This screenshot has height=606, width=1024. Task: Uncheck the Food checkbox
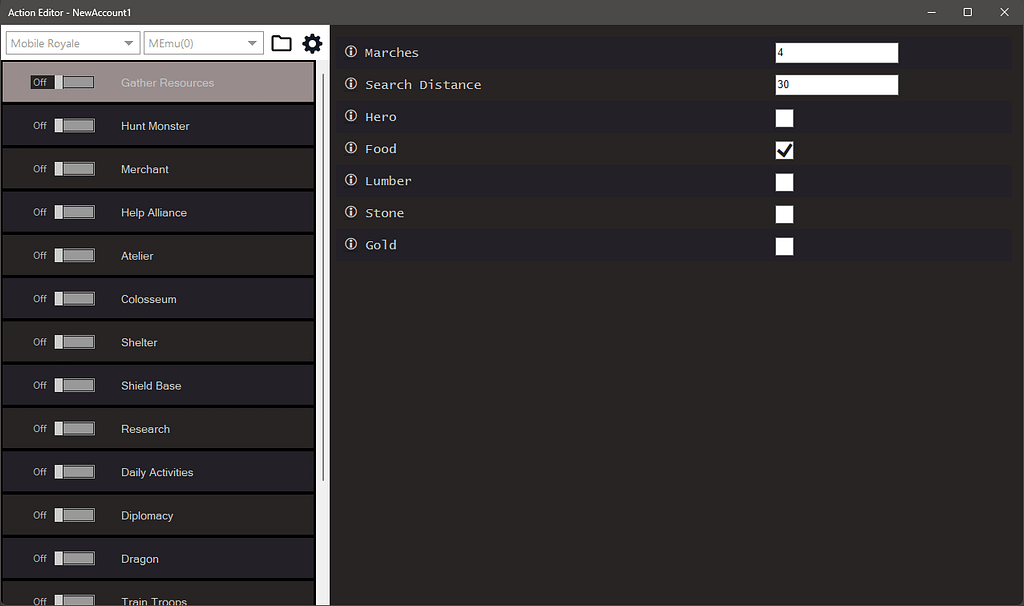(784, 150)
